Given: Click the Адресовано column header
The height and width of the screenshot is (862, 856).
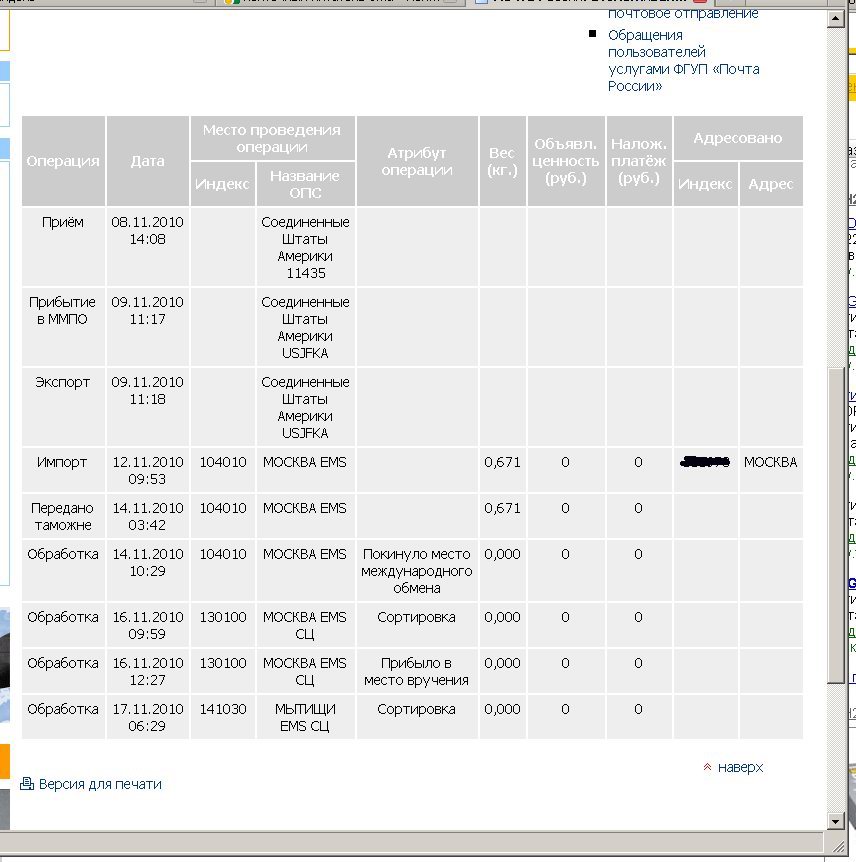Looking at the screenshot, I should (738, 138).
